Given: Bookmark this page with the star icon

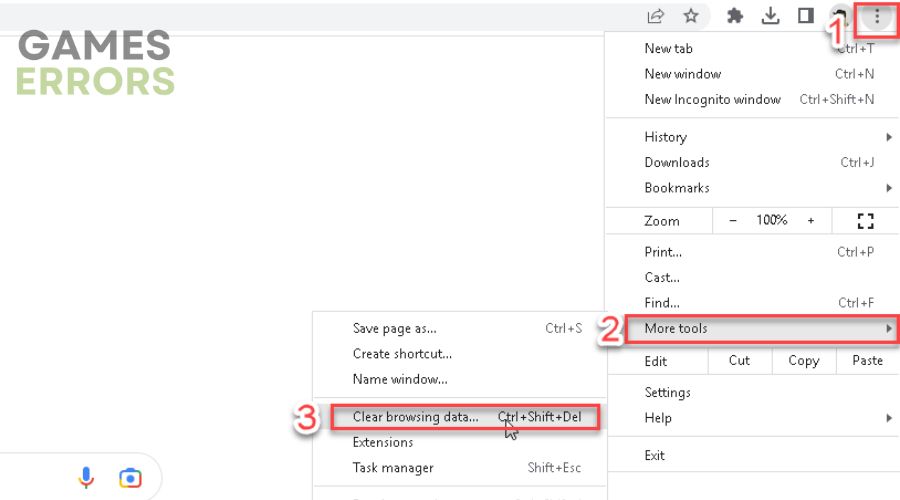Looking at the screenshot, I should pos(691,15).
